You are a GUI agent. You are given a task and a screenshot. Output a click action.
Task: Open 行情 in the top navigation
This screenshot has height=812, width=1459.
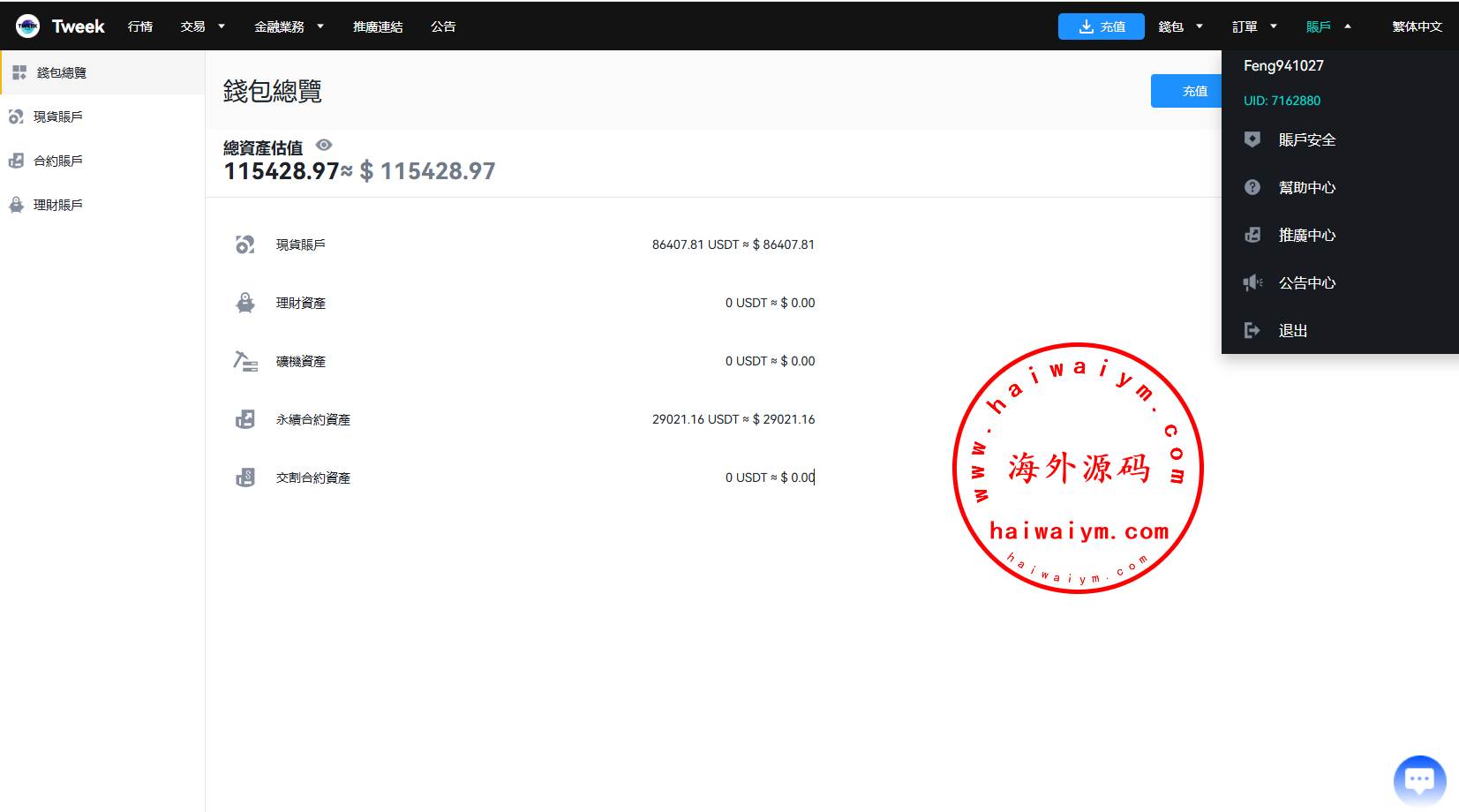[x=140, y=26]
